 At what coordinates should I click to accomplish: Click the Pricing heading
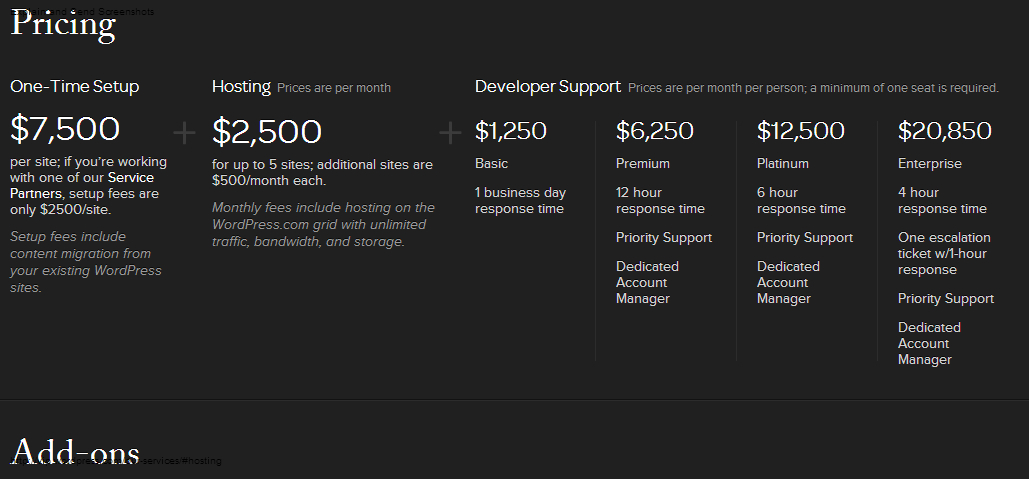coord(63,24)
